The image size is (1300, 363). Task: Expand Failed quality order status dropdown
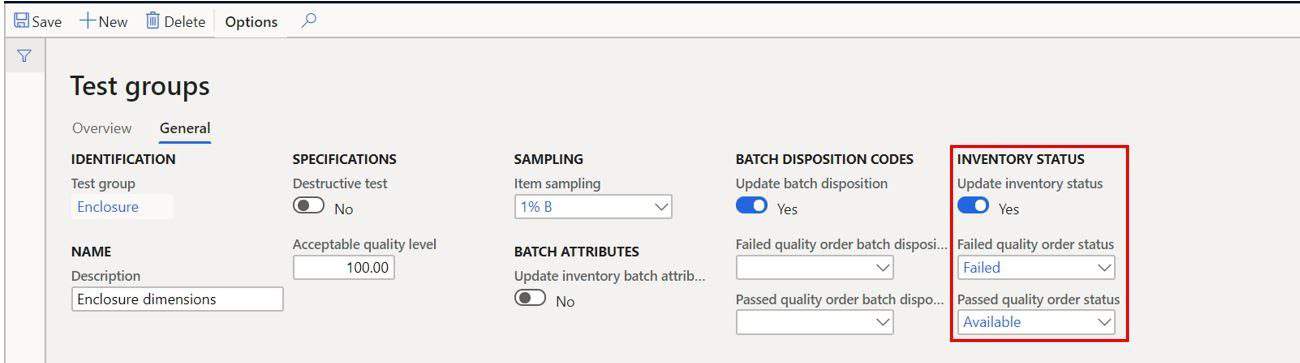click(x=1036, y=267)
